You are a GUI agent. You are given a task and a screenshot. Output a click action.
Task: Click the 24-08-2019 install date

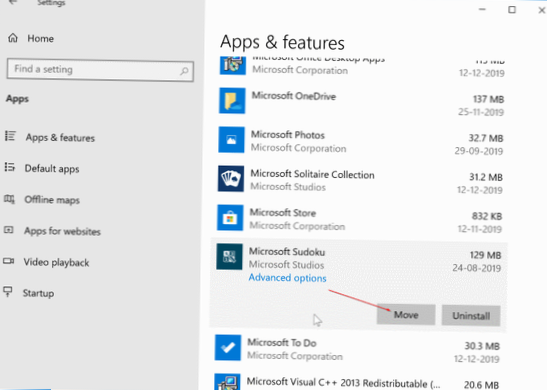(477, 268)
